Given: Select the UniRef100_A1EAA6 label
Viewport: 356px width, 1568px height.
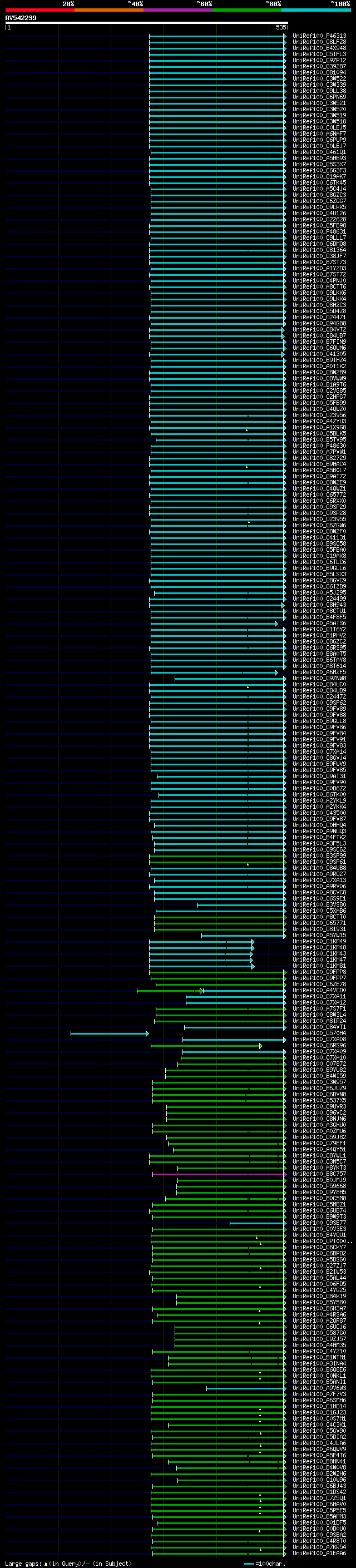Looking at the screenshot, I should pos(319,1553).
